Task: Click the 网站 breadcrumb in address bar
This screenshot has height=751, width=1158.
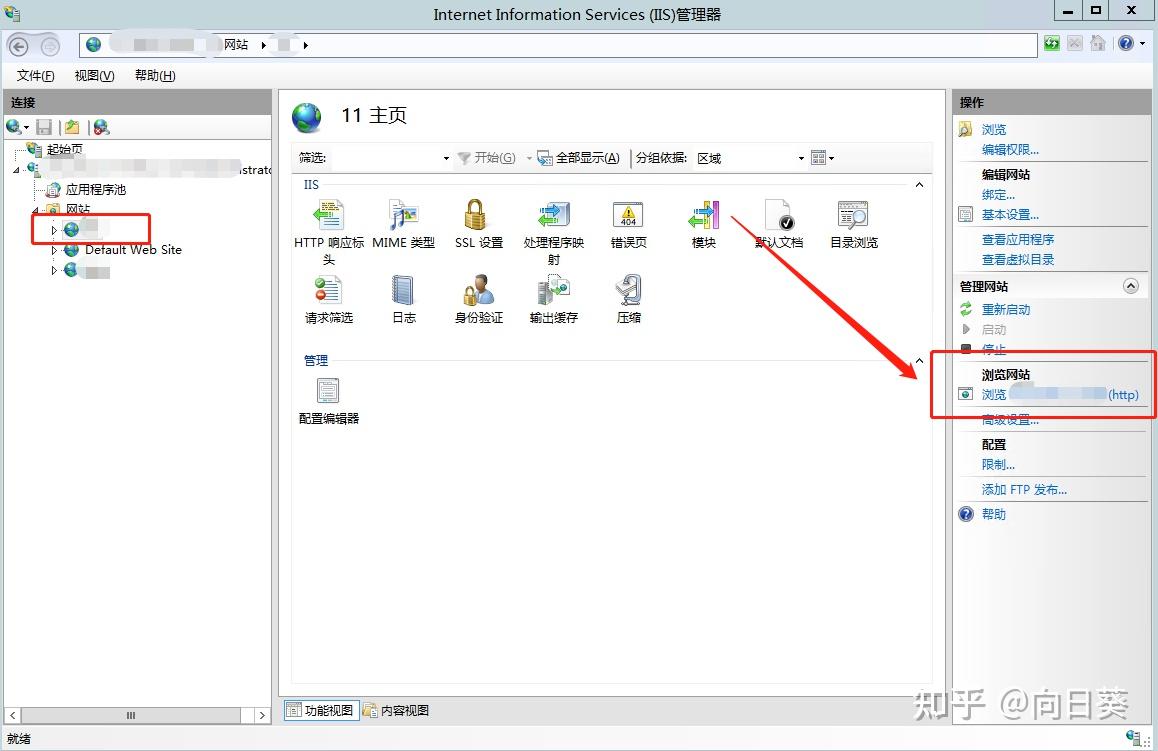Action: coord(236,45)
